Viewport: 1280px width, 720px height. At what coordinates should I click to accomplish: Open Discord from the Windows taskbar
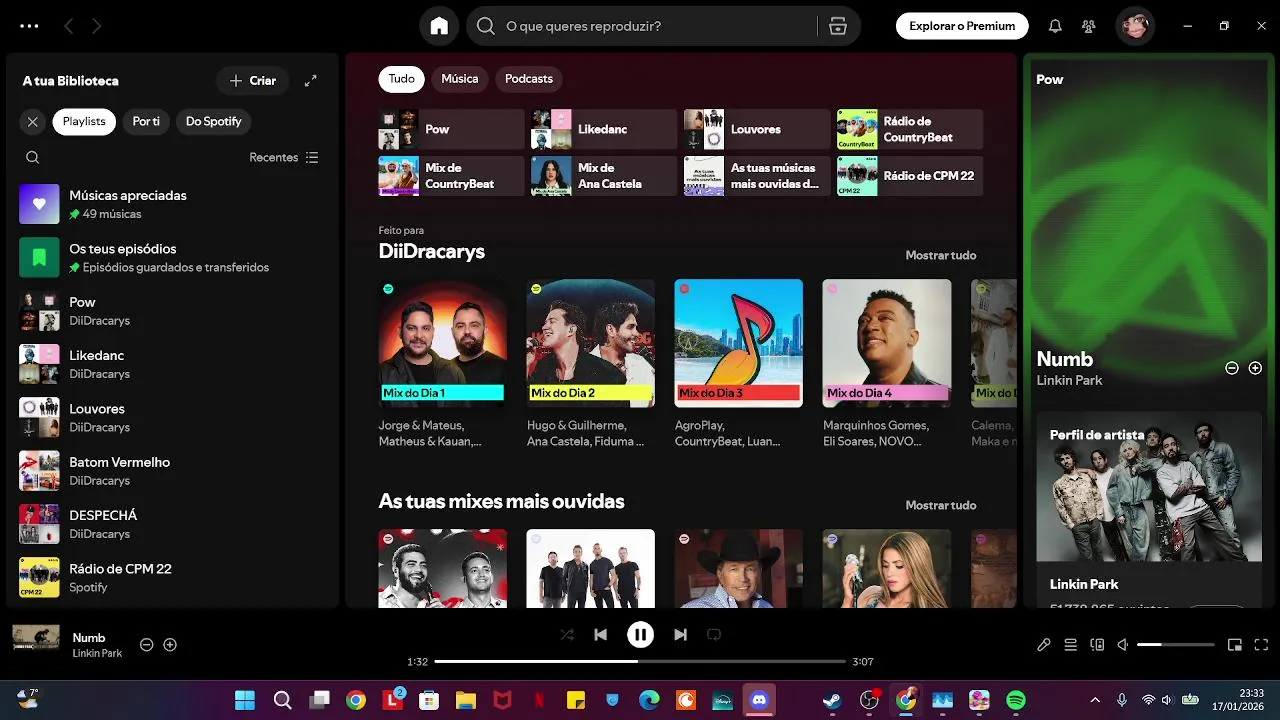pyautogui.click(x=759, y=700)
